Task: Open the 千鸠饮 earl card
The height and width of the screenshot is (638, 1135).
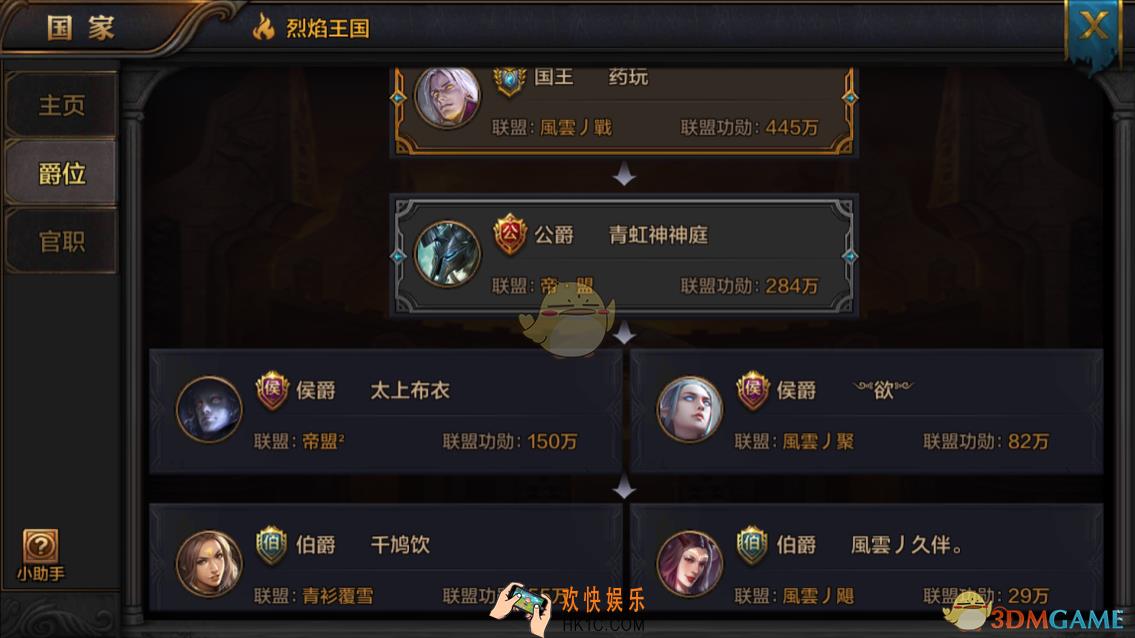Action: coord(385,558)
